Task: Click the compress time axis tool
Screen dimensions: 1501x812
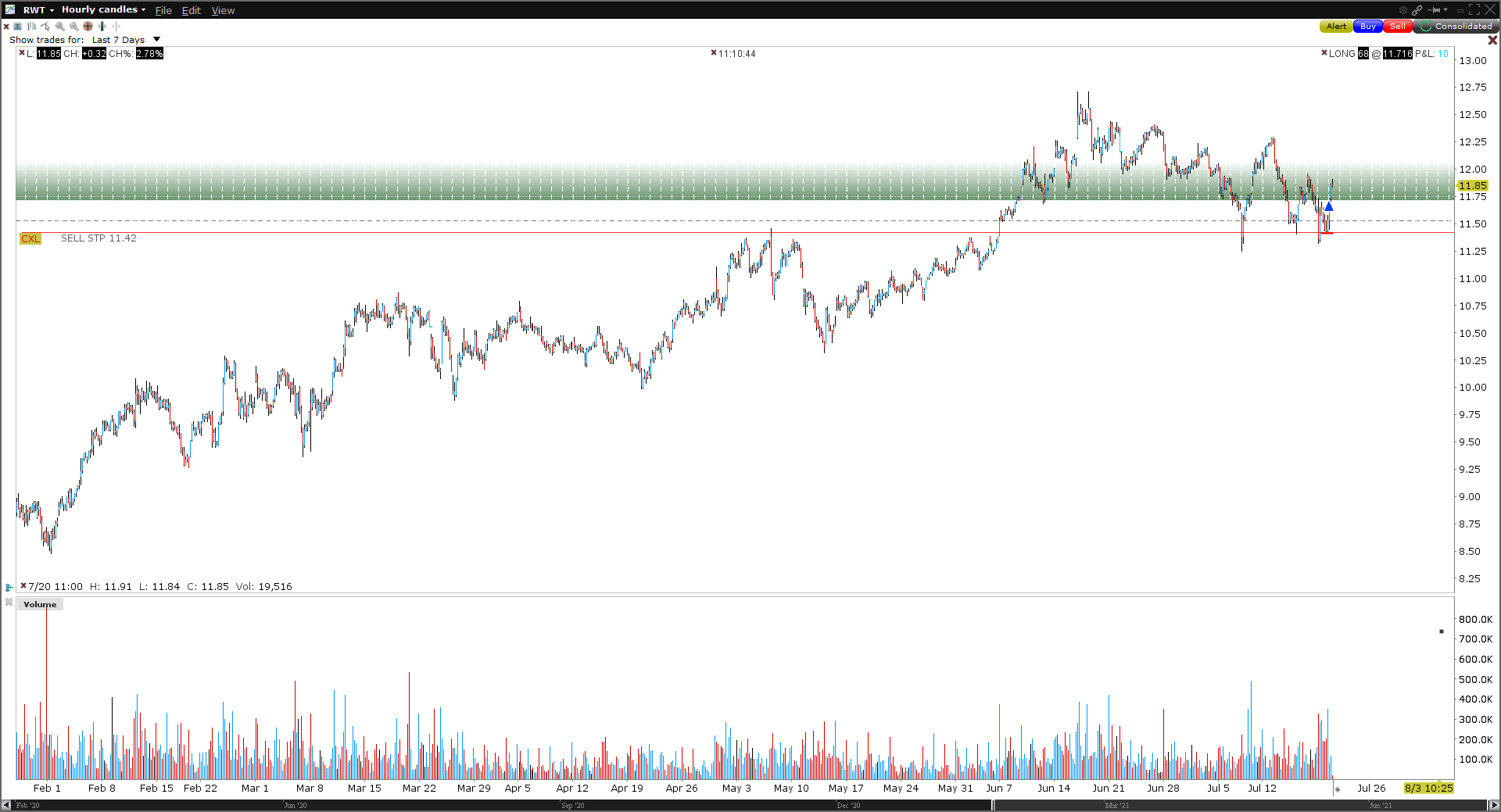Action: [x=116, y=27]
